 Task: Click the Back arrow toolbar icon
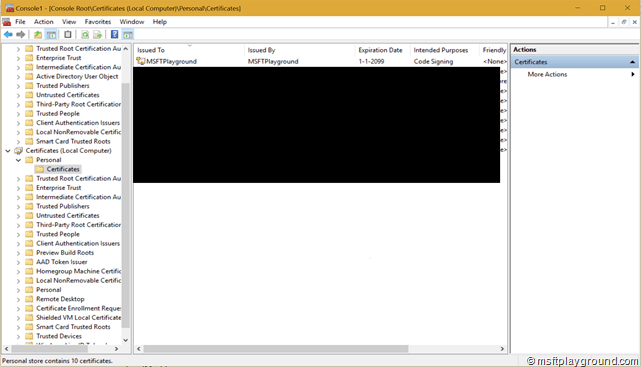[8, 35]
